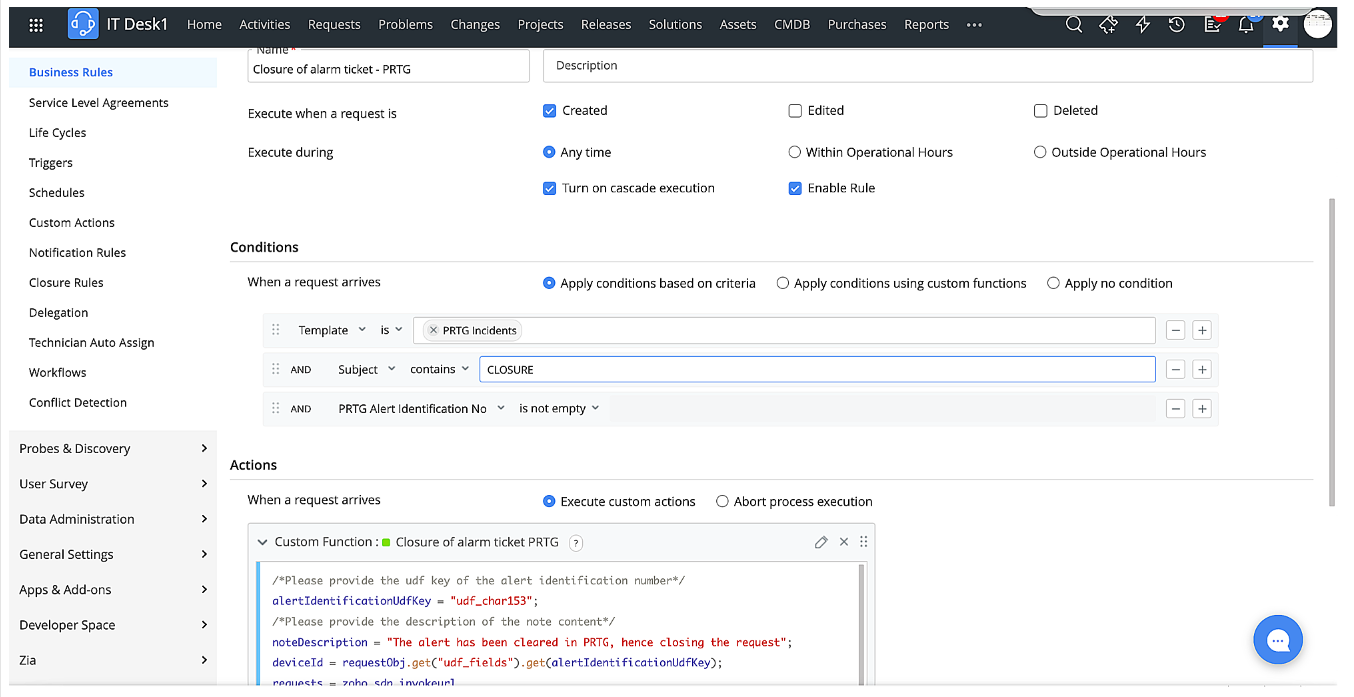
Task: Open the chat bubble widget
Action: click(1278, 641)
